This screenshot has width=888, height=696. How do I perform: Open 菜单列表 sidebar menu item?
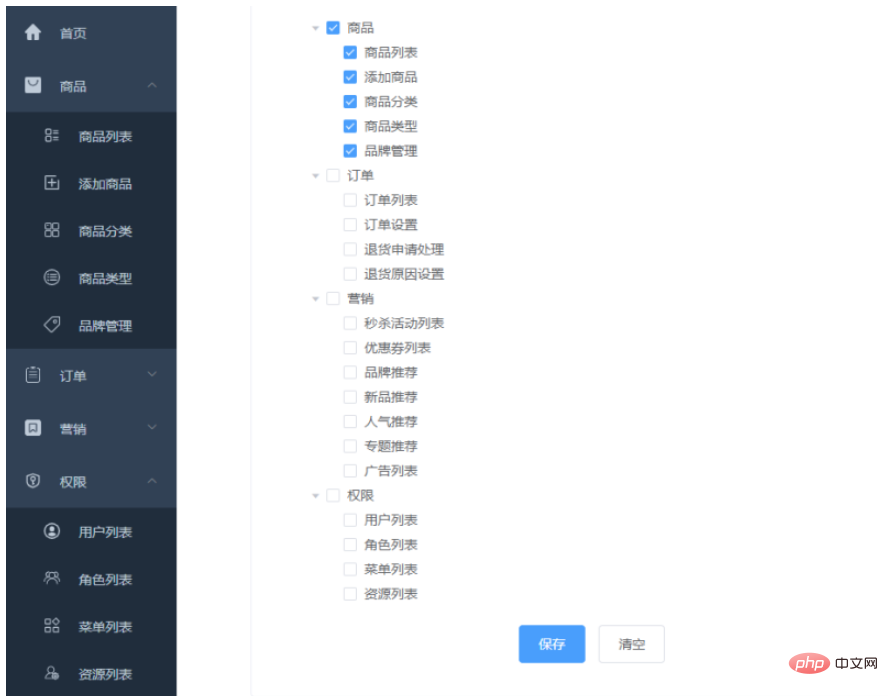coord(91,626)
